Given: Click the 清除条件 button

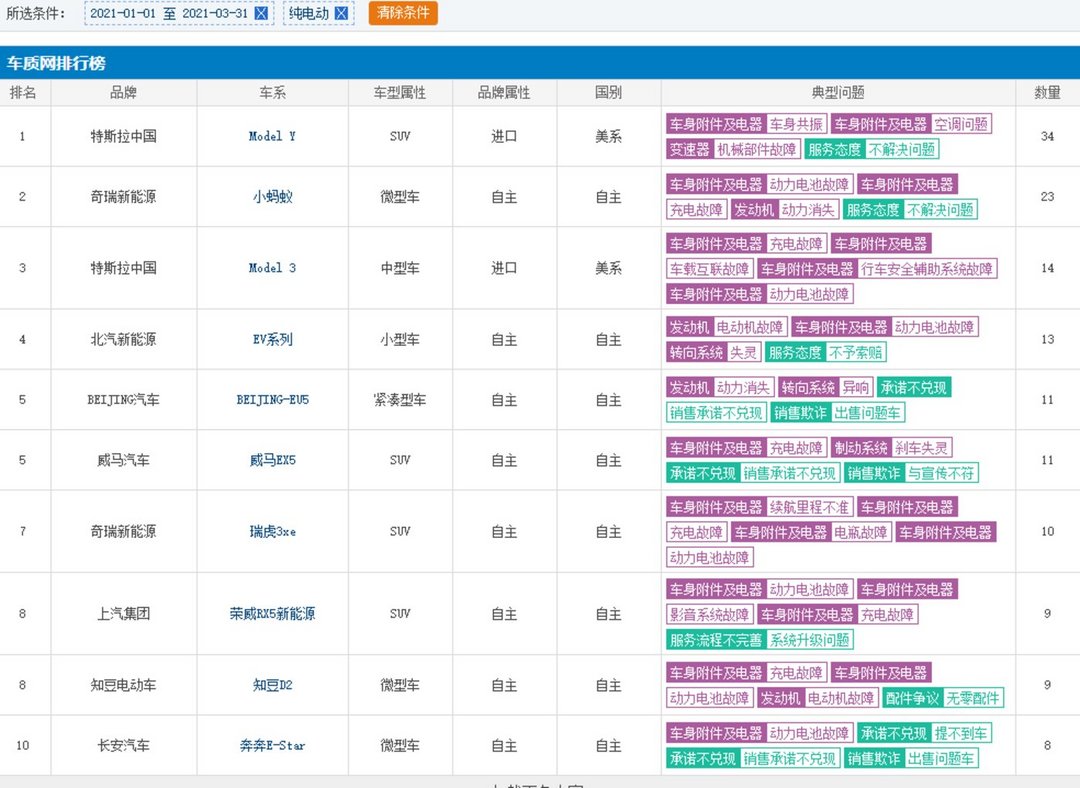Looking at the screenshot, I should [403, 13].
